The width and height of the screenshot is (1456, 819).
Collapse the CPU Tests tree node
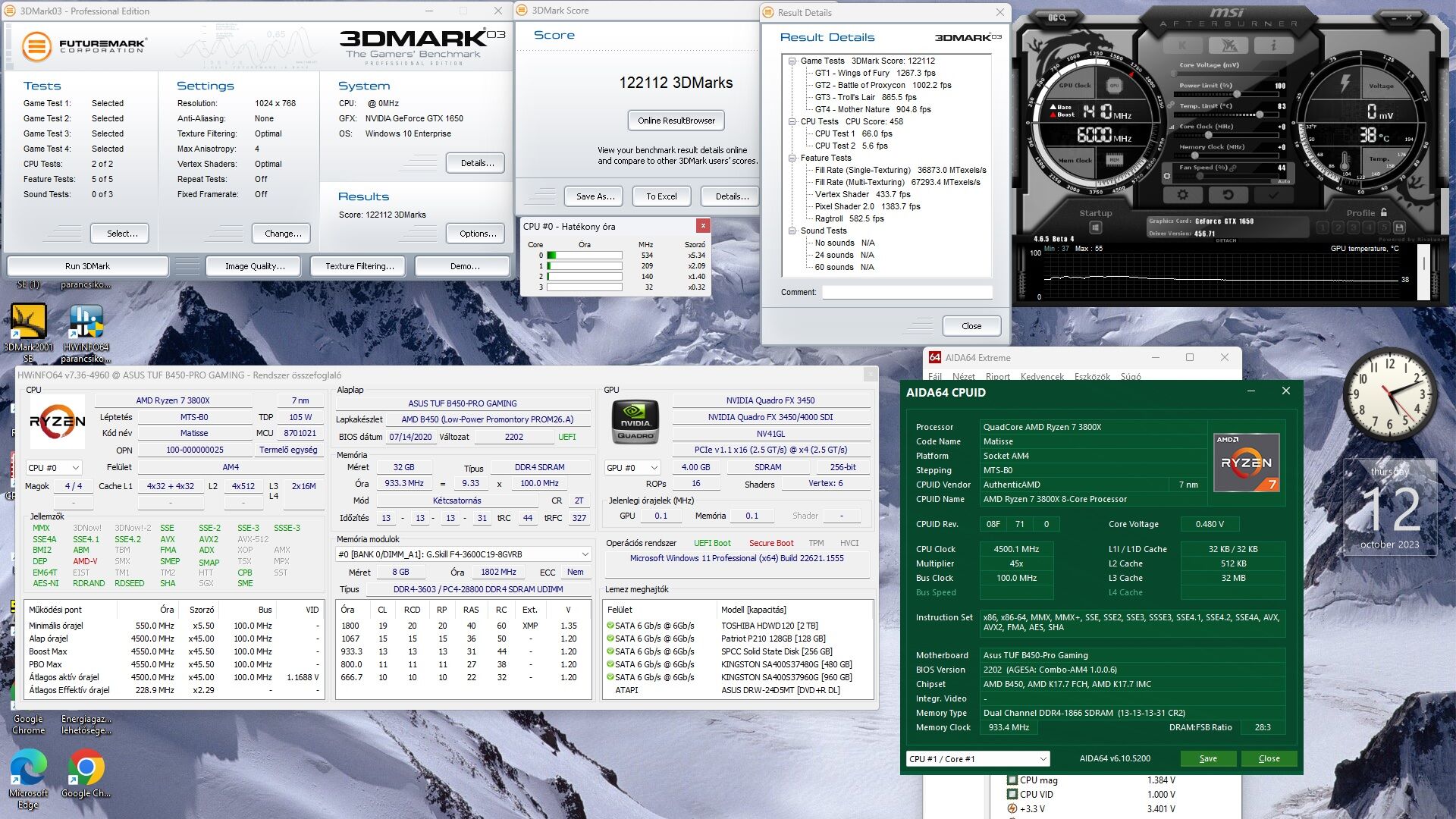click(x=792, y=121)
